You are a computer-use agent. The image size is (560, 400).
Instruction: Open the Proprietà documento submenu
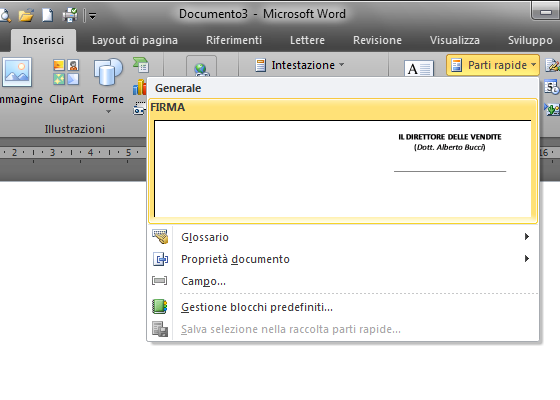coord(343,259)
